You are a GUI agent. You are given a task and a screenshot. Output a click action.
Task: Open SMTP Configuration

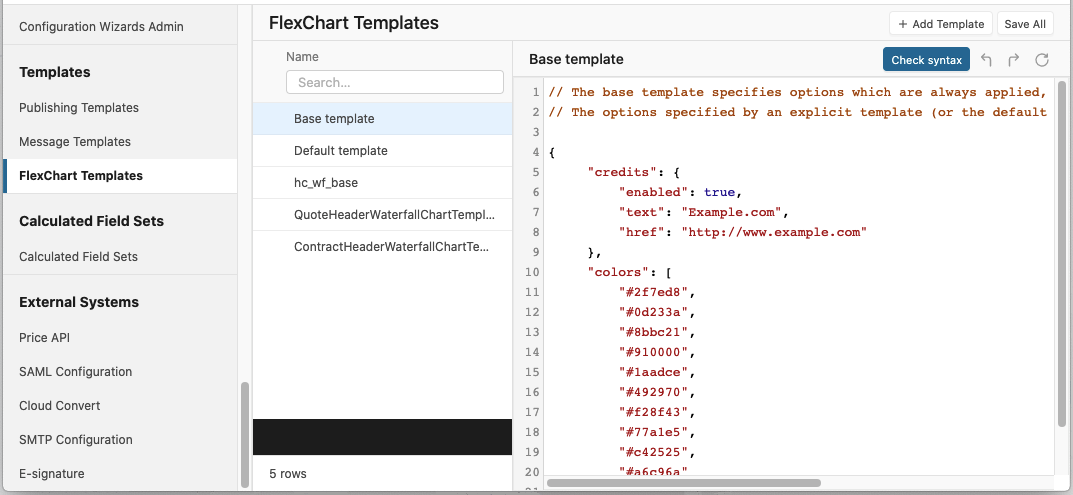(x=76, y=440)
